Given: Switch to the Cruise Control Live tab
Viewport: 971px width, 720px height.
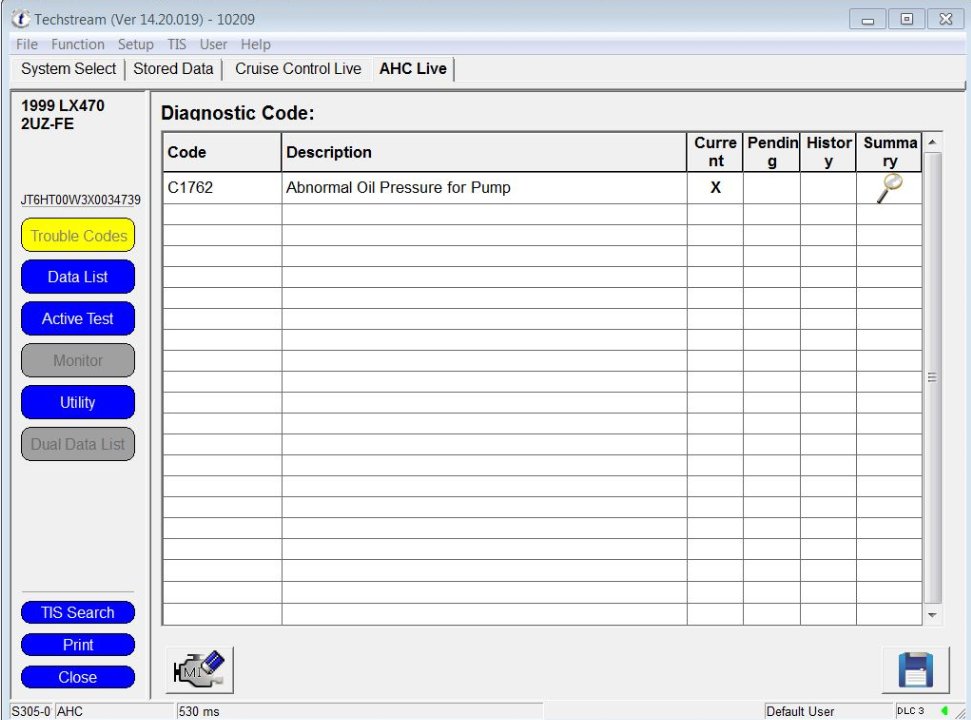Looking at the screenshot, I should point(298,69).
